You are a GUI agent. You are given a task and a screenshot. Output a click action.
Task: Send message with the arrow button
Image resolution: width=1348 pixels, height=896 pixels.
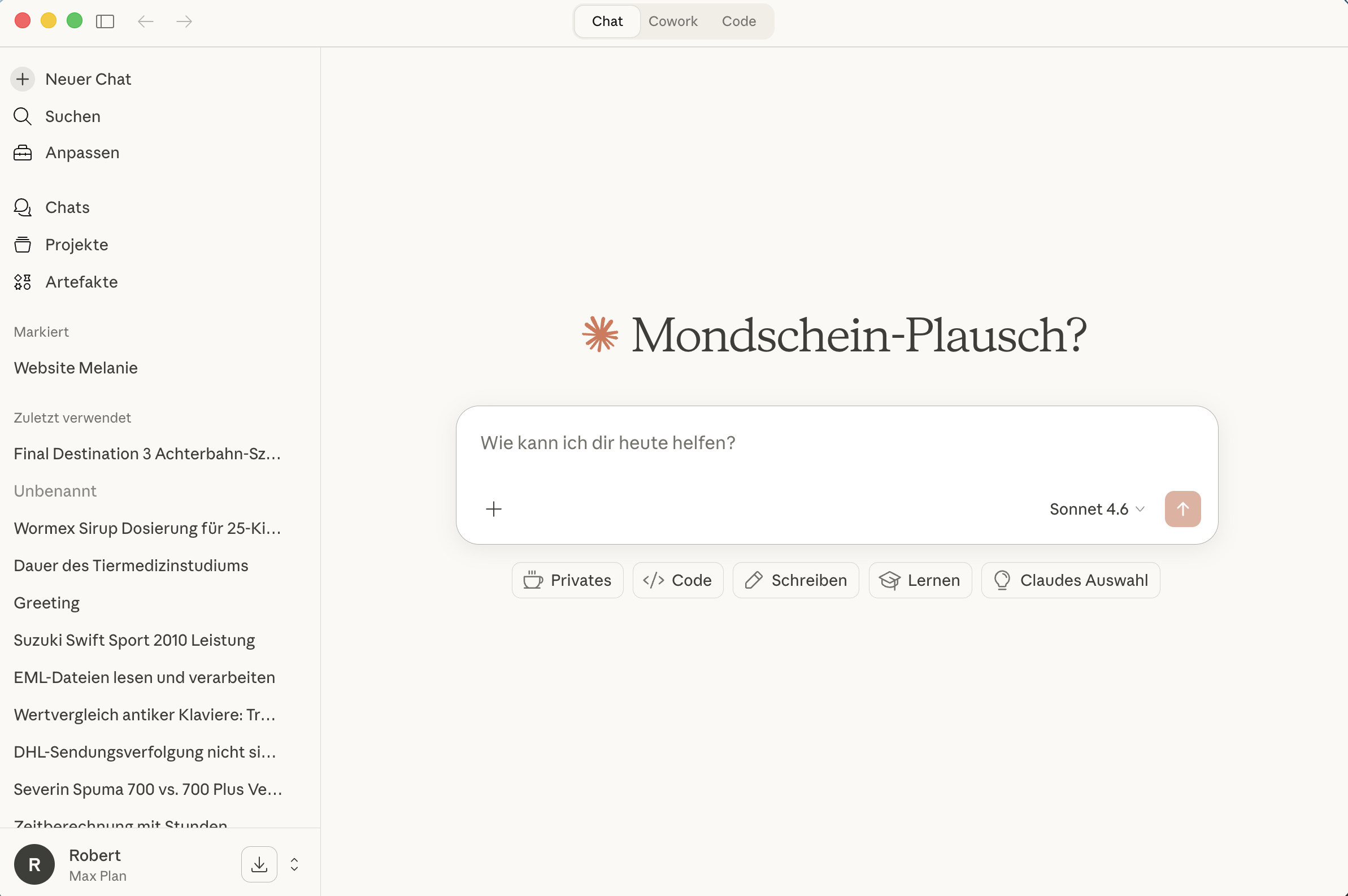1182,508
